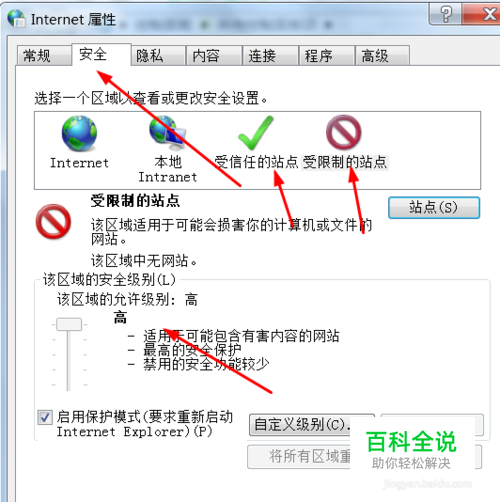Click the 安全 tab

pos(101,54)
